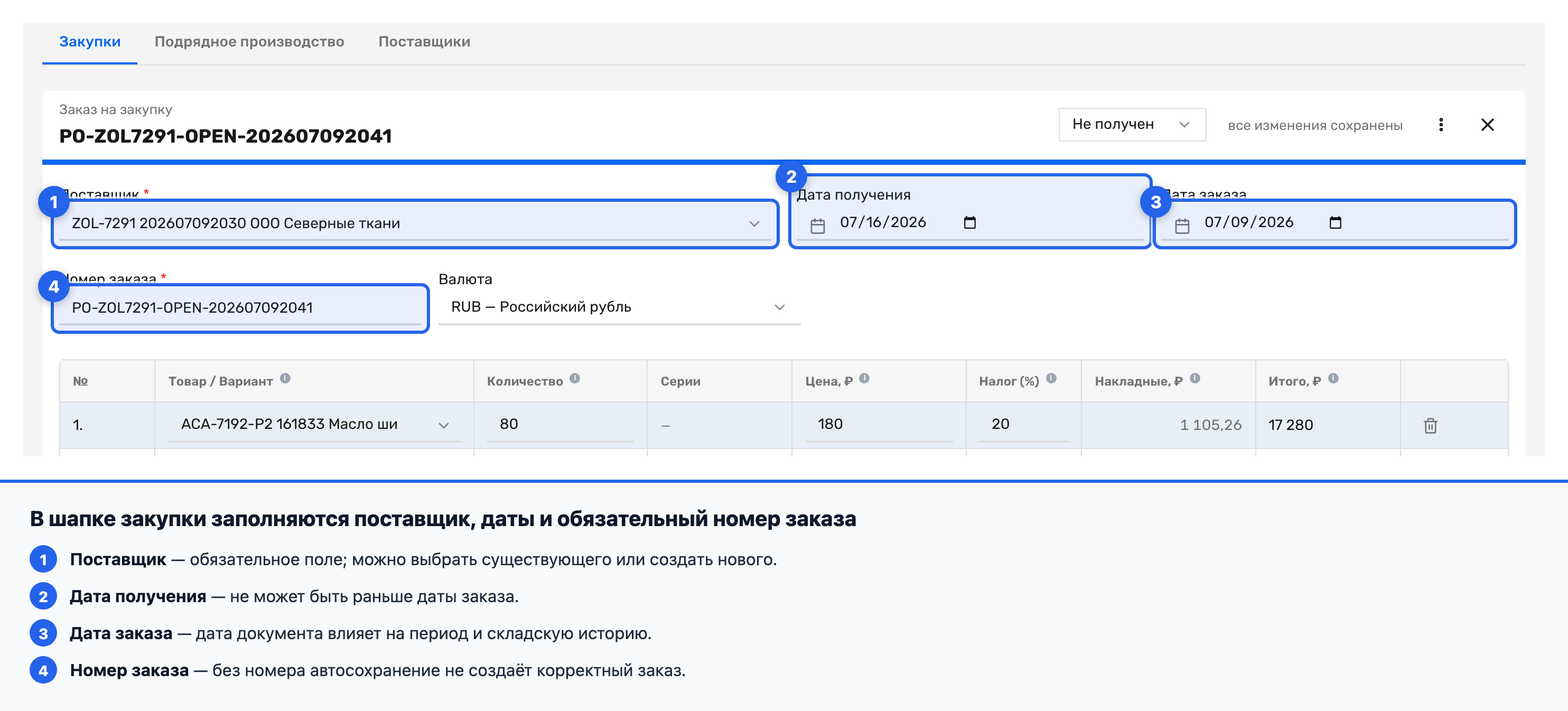Click the все изменения сохранены status text
This screenshot has height=711, width=1568.
coord(1315,125)
